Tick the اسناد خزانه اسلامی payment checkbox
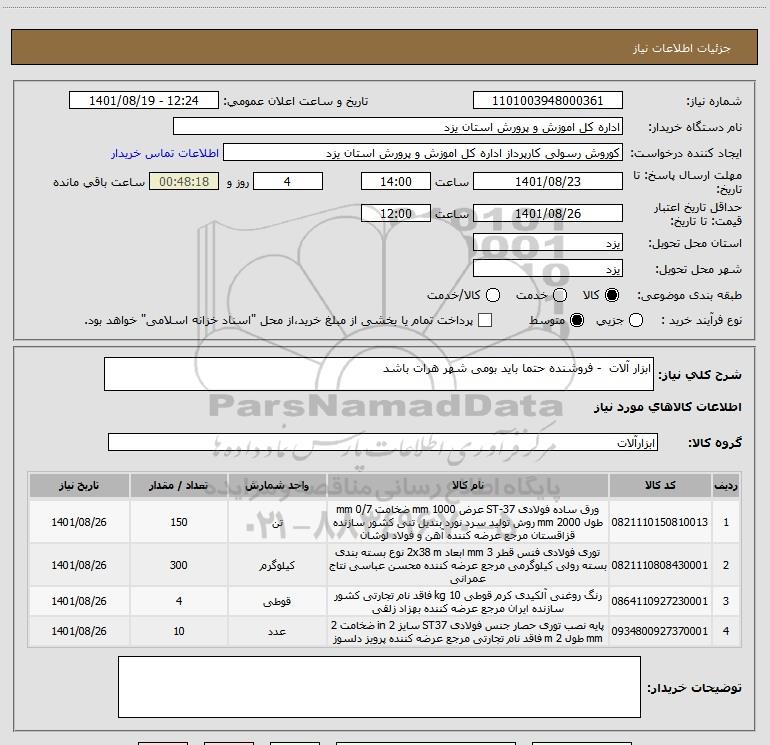770x745 pixels. coord(485,320)
